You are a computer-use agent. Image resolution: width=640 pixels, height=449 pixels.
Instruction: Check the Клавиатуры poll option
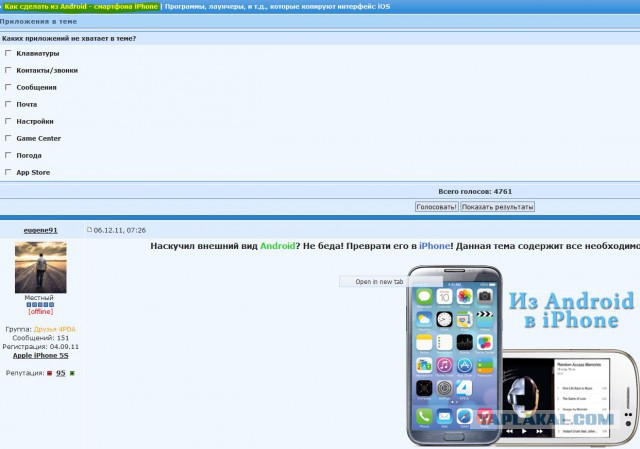[8, 53]
